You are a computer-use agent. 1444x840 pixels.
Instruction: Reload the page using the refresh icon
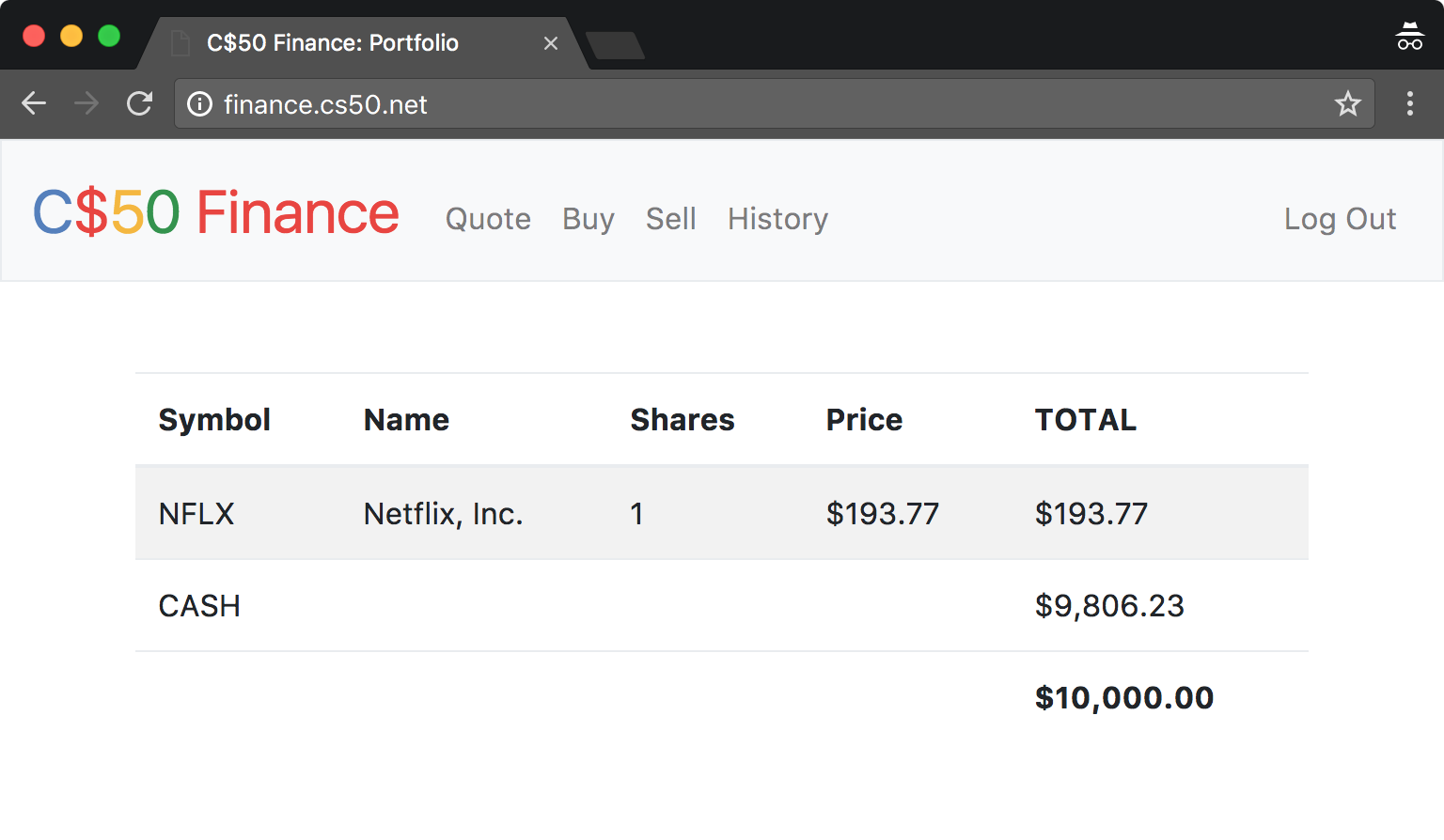(x=139, y=103)
